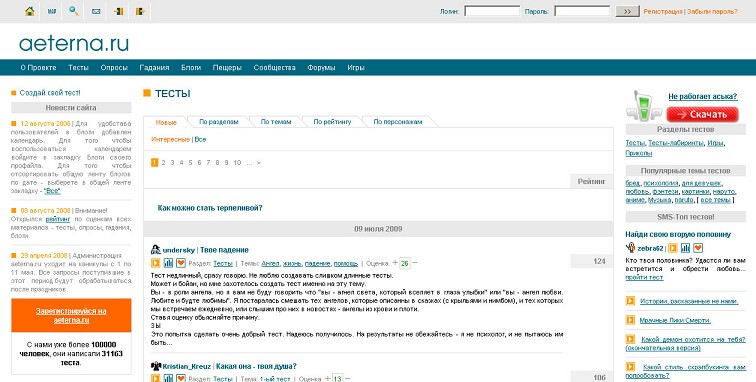This screenshot has width=756, height=382.
Task: Open 'Как можно стать терпеливой?' test
Action: [210, 208]
